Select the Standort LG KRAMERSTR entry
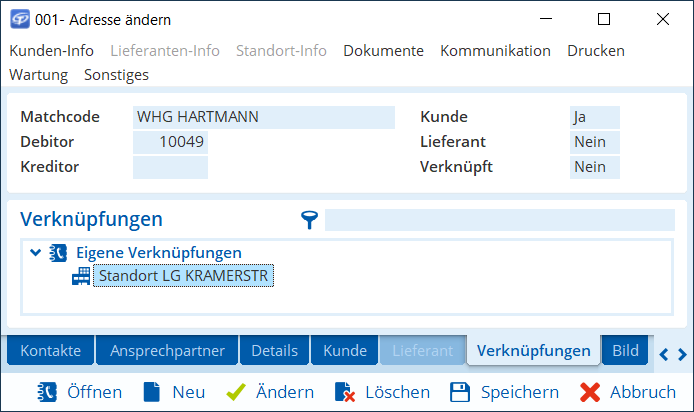The width and height of the screenshot is (694, 412). pos(183,276)
